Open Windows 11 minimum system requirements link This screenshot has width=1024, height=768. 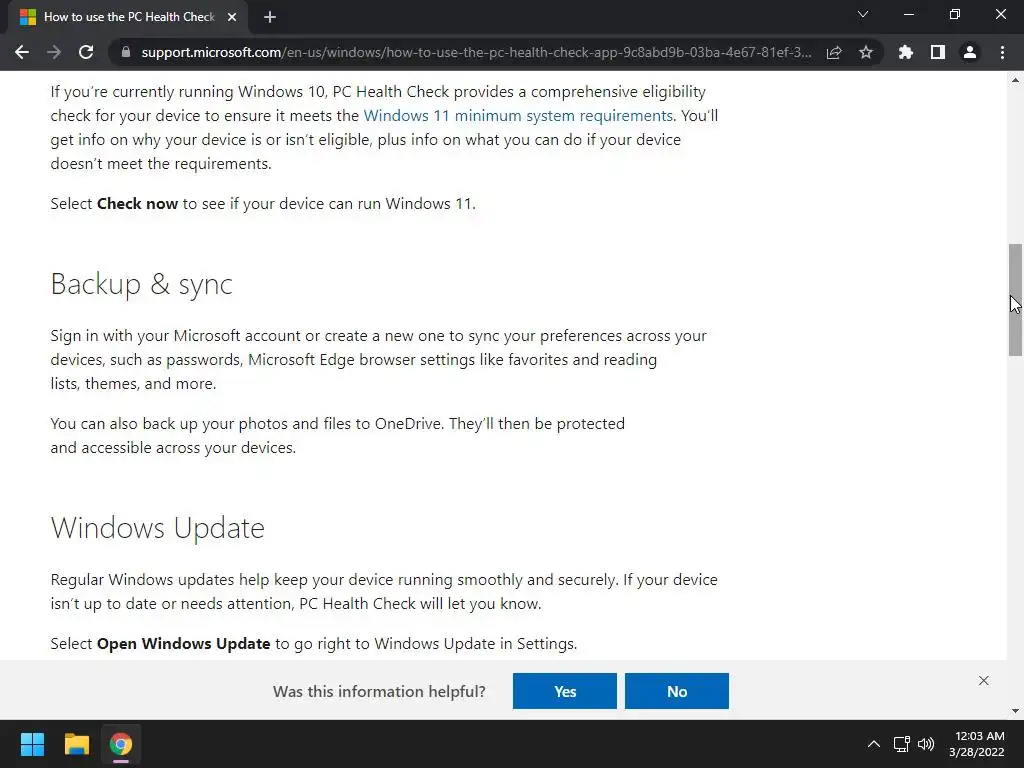point(518,115)
